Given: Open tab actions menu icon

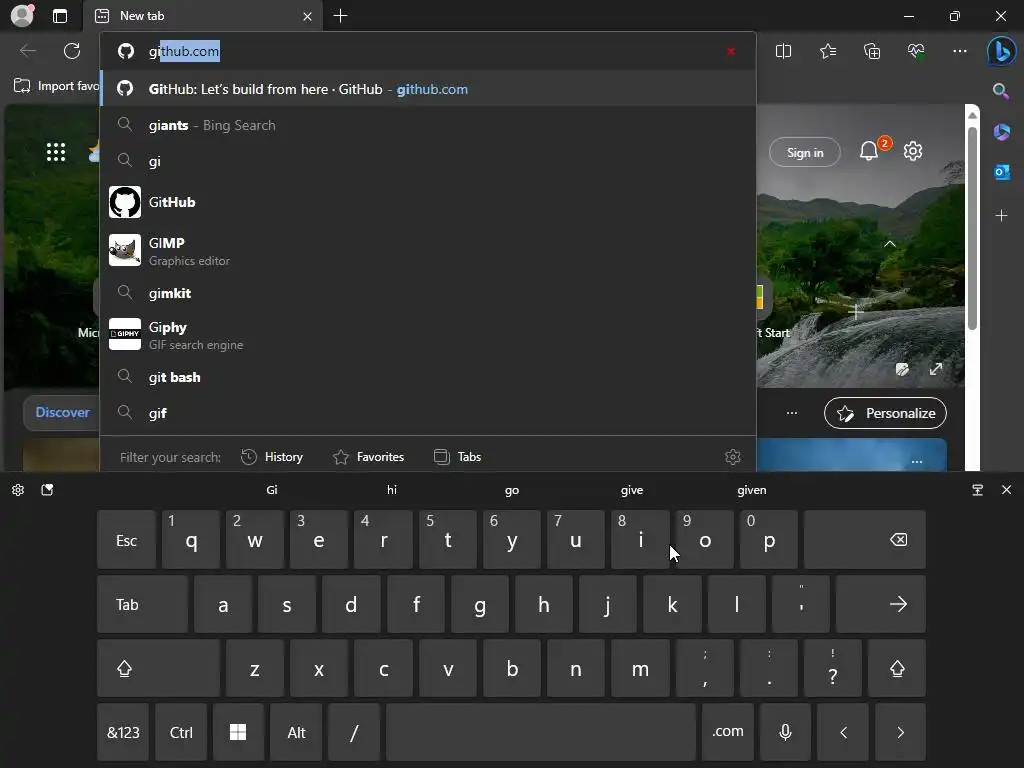Looking at the screenshot, I should (59, 16).
